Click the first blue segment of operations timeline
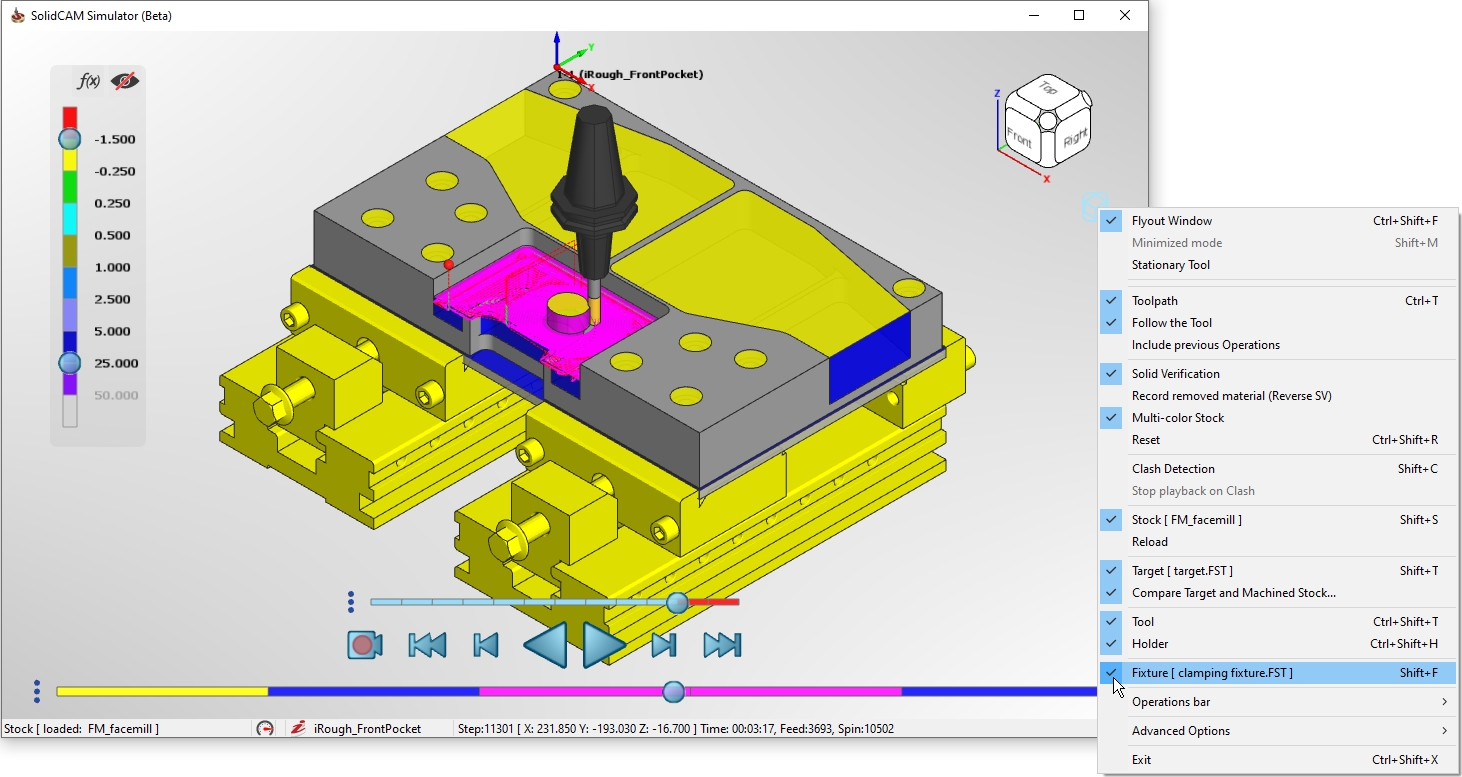Viewport: 1462px width, 777px height. pyautogui.click(x=373, y=691)
